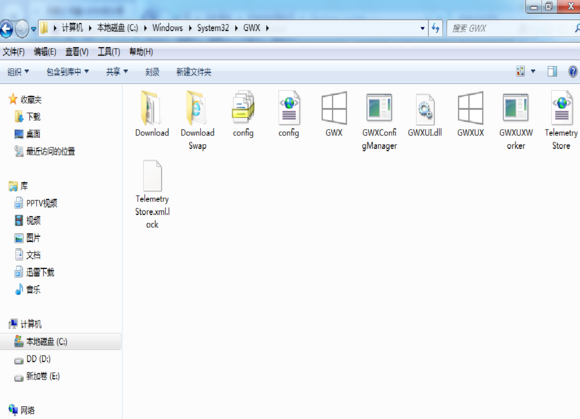Click the folder icon in the address bar

44,28
